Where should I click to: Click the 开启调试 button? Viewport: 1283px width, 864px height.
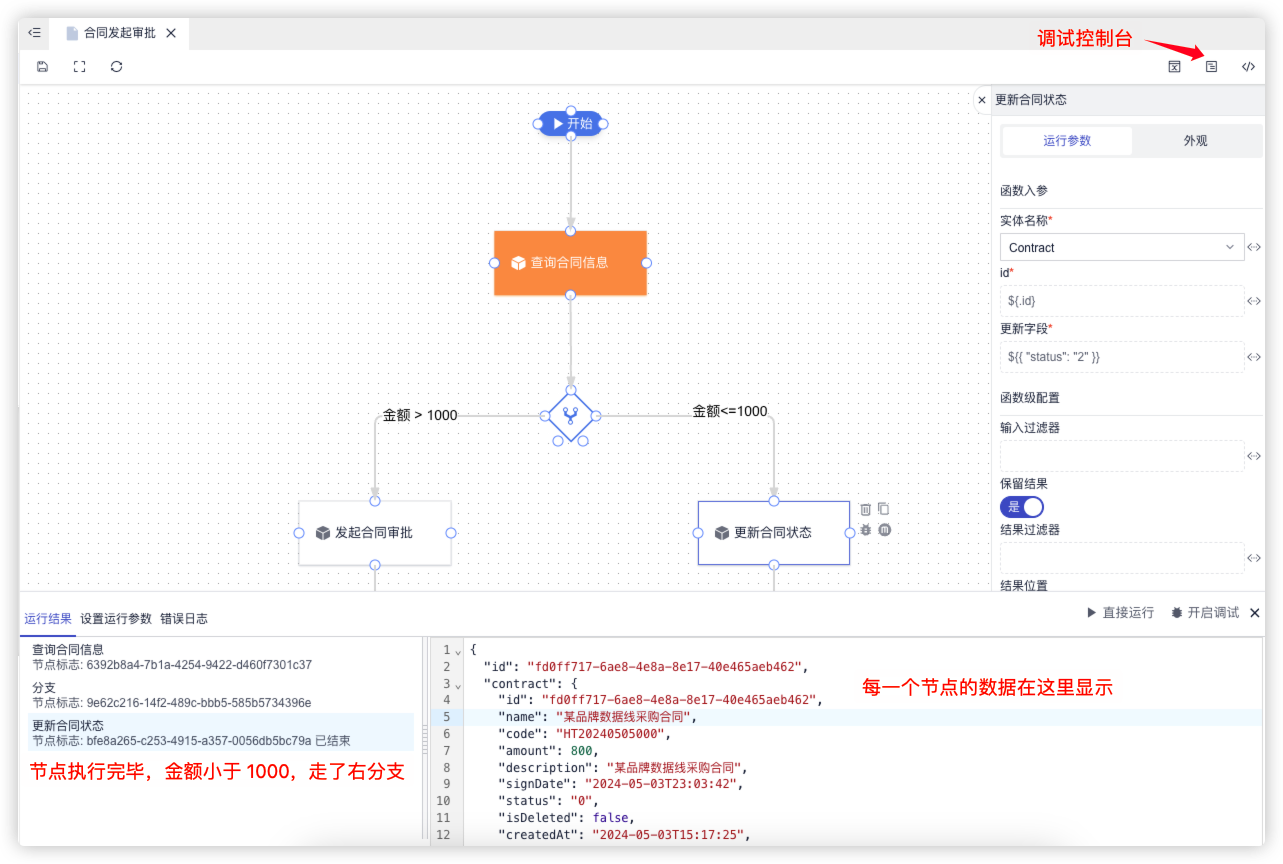(1205, 612)
